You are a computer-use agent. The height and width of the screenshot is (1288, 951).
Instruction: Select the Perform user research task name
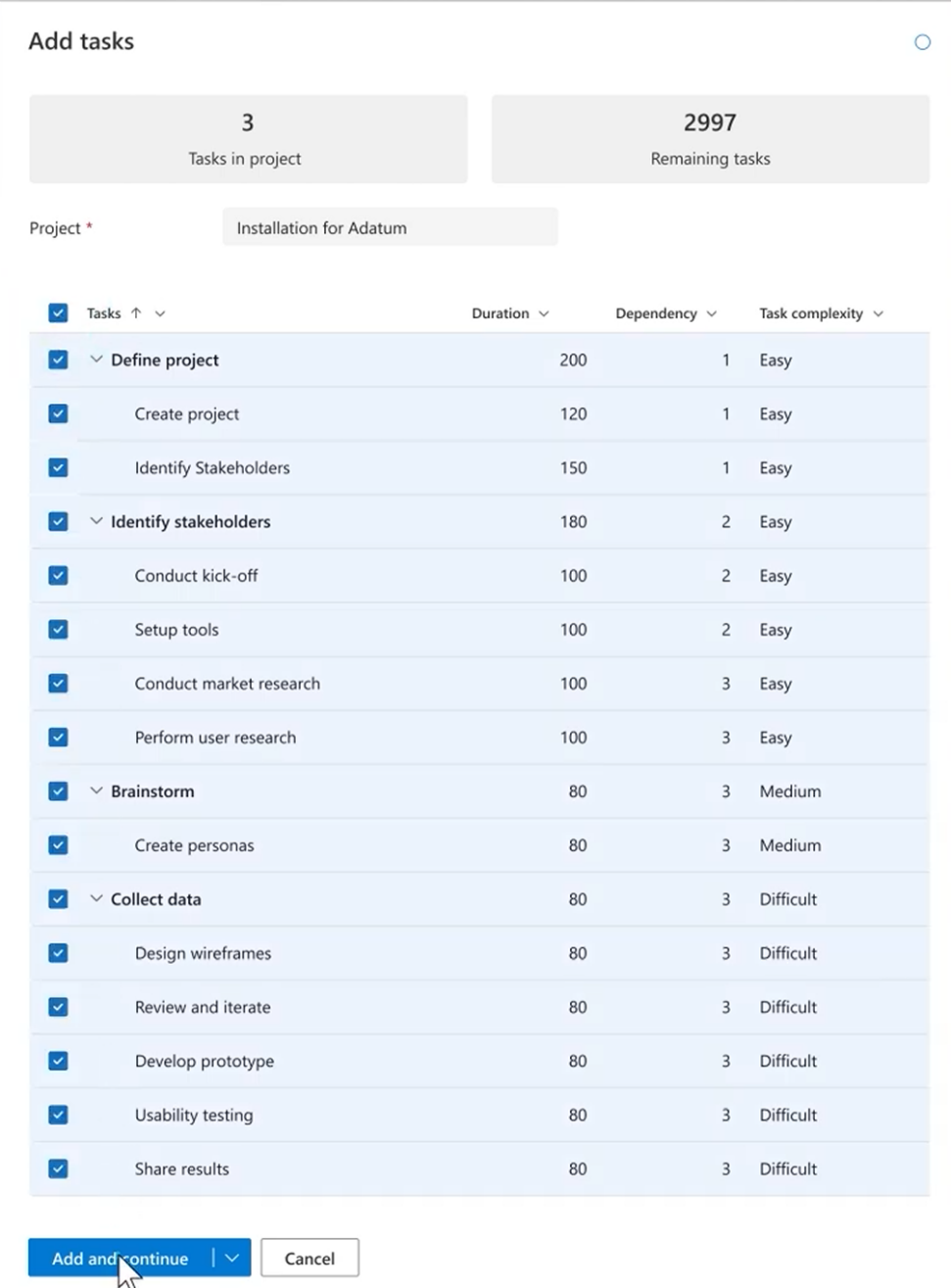215,738
